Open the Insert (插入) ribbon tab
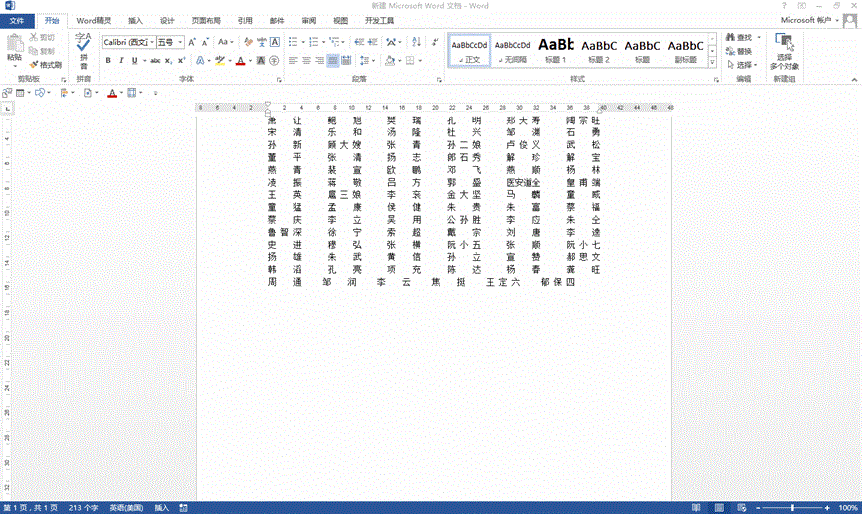Viewport: 862px width, 514px height. [135, 20]
